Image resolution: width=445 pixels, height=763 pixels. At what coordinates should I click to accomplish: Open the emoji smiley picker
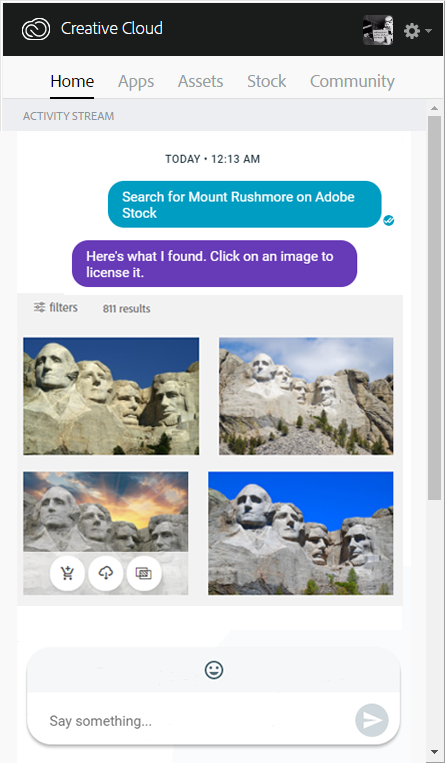click(214, 670)
